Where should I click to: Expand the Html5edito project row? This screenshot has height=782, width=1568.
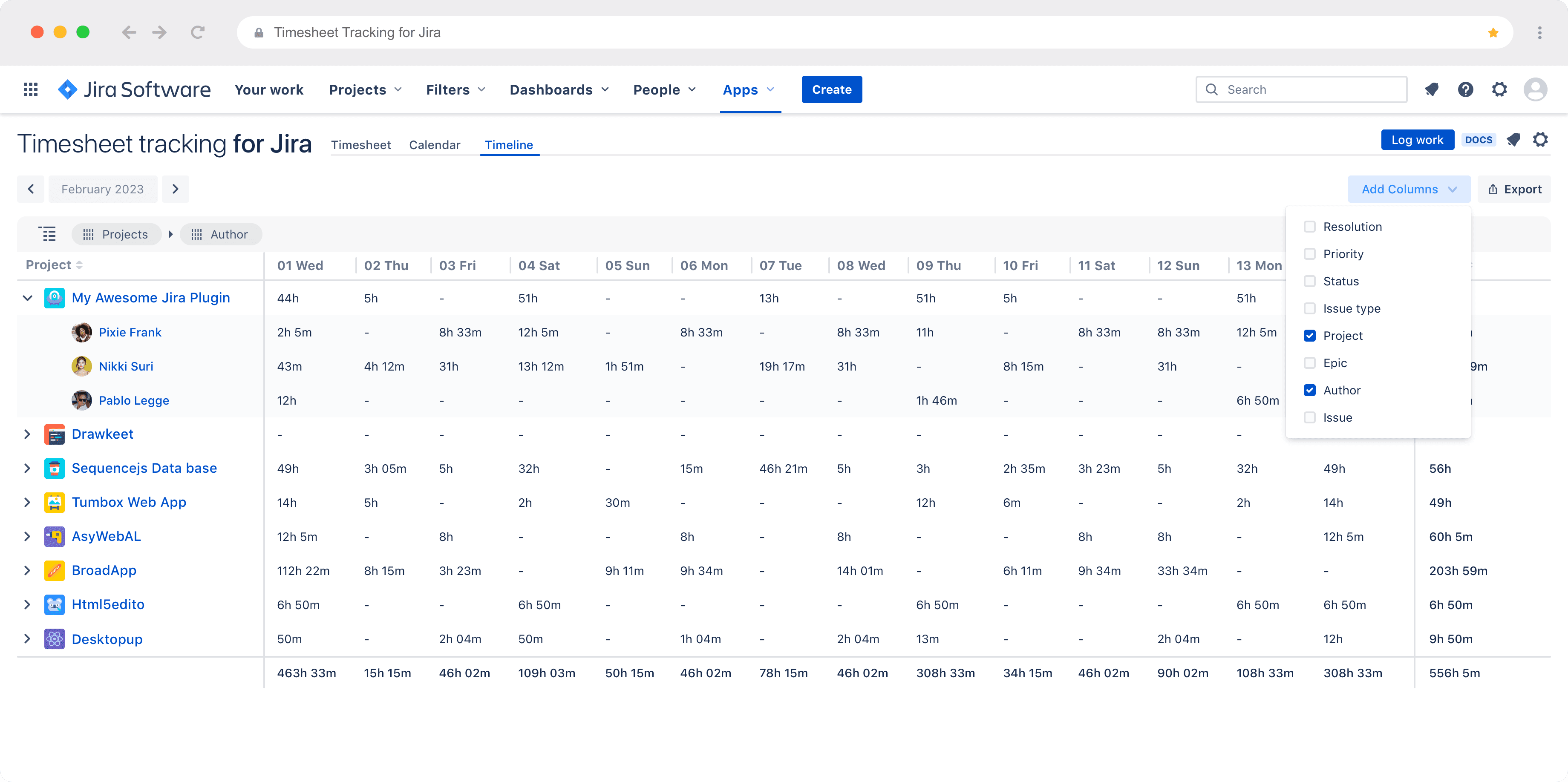pos(27,605)
